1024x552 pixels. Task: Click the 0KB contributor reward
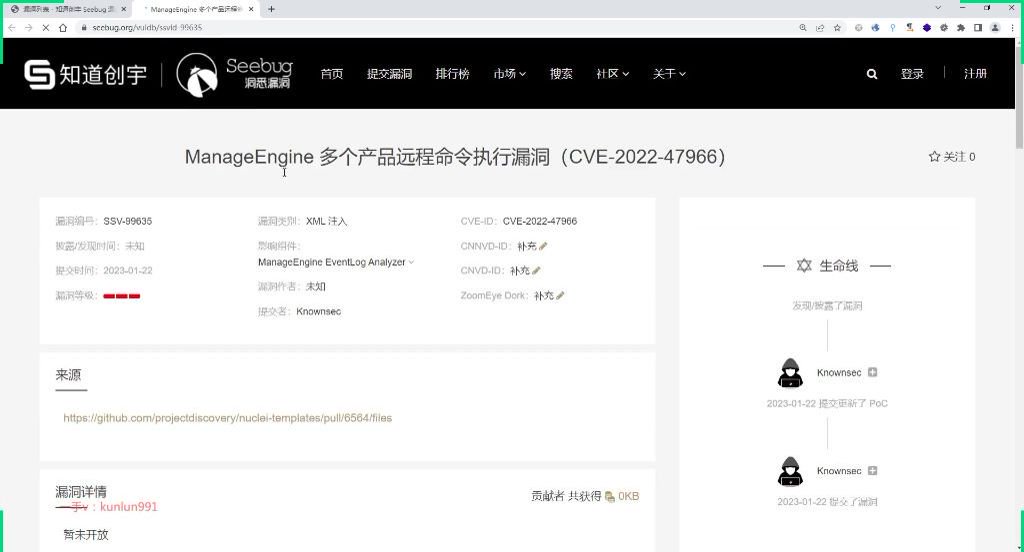(x=628, y=496)
